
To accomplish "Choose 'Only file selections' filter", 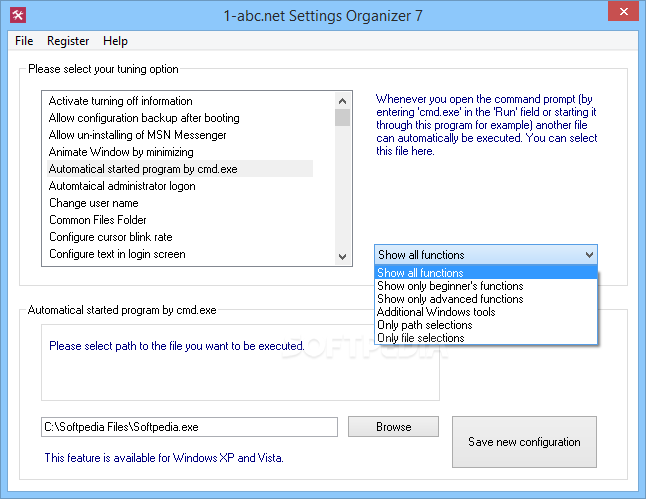I will coord(486,337).
